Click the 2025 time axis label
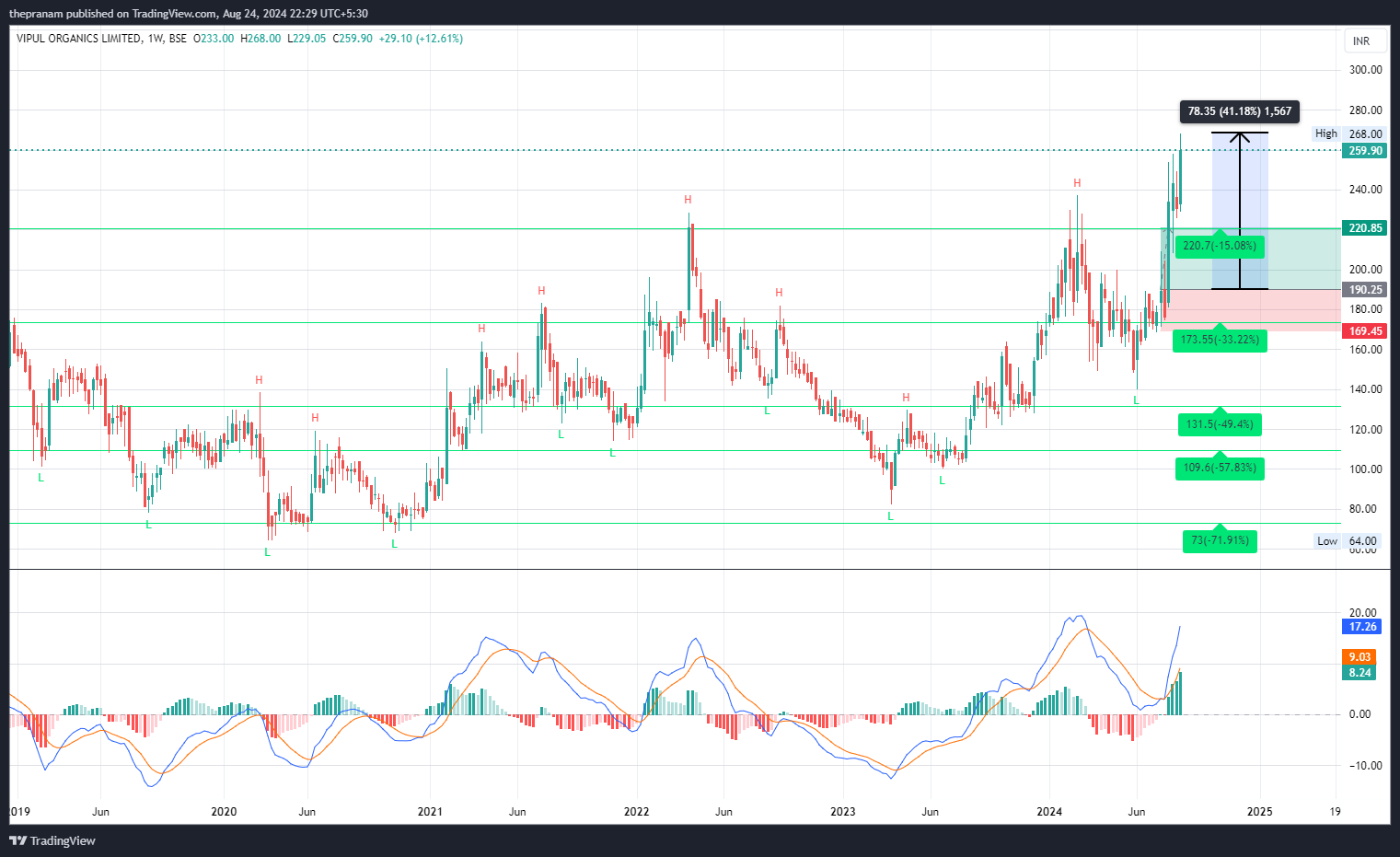This screenshot has height=857, width=1400. pos(1259,812)
